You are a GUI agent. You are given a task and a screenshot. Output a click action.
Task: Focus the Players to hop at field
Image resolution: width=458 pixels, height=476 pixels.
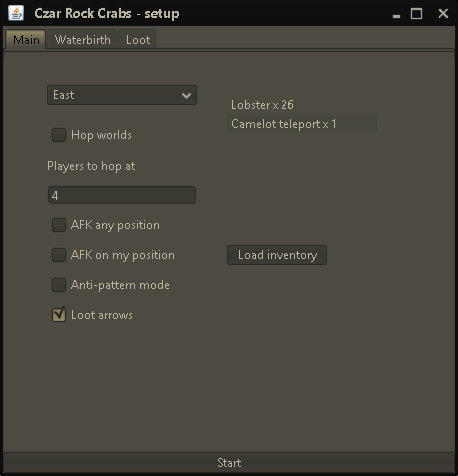coord(122,195)
